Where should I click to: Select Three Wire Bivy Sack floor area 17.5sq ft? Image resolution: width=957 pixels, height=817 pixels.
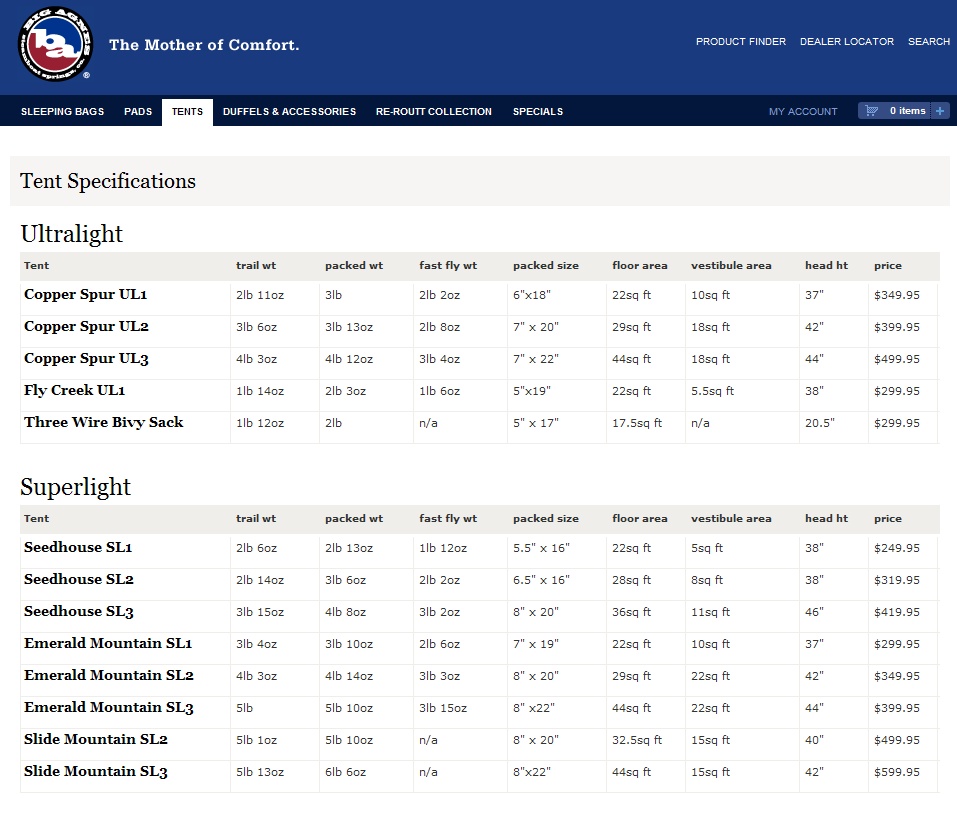(637, 423)
